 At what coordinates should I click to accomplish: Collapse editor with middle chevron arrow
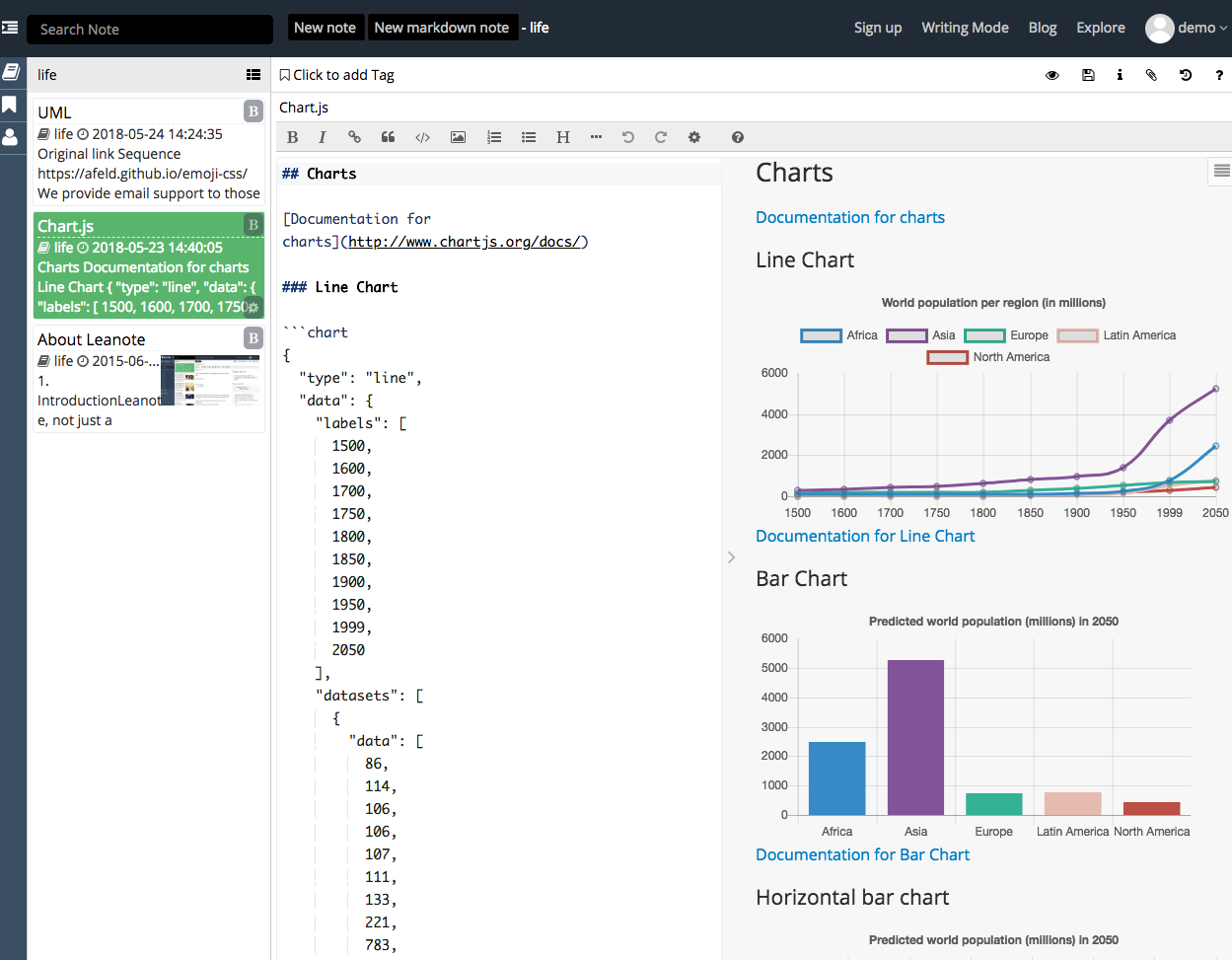731,557
